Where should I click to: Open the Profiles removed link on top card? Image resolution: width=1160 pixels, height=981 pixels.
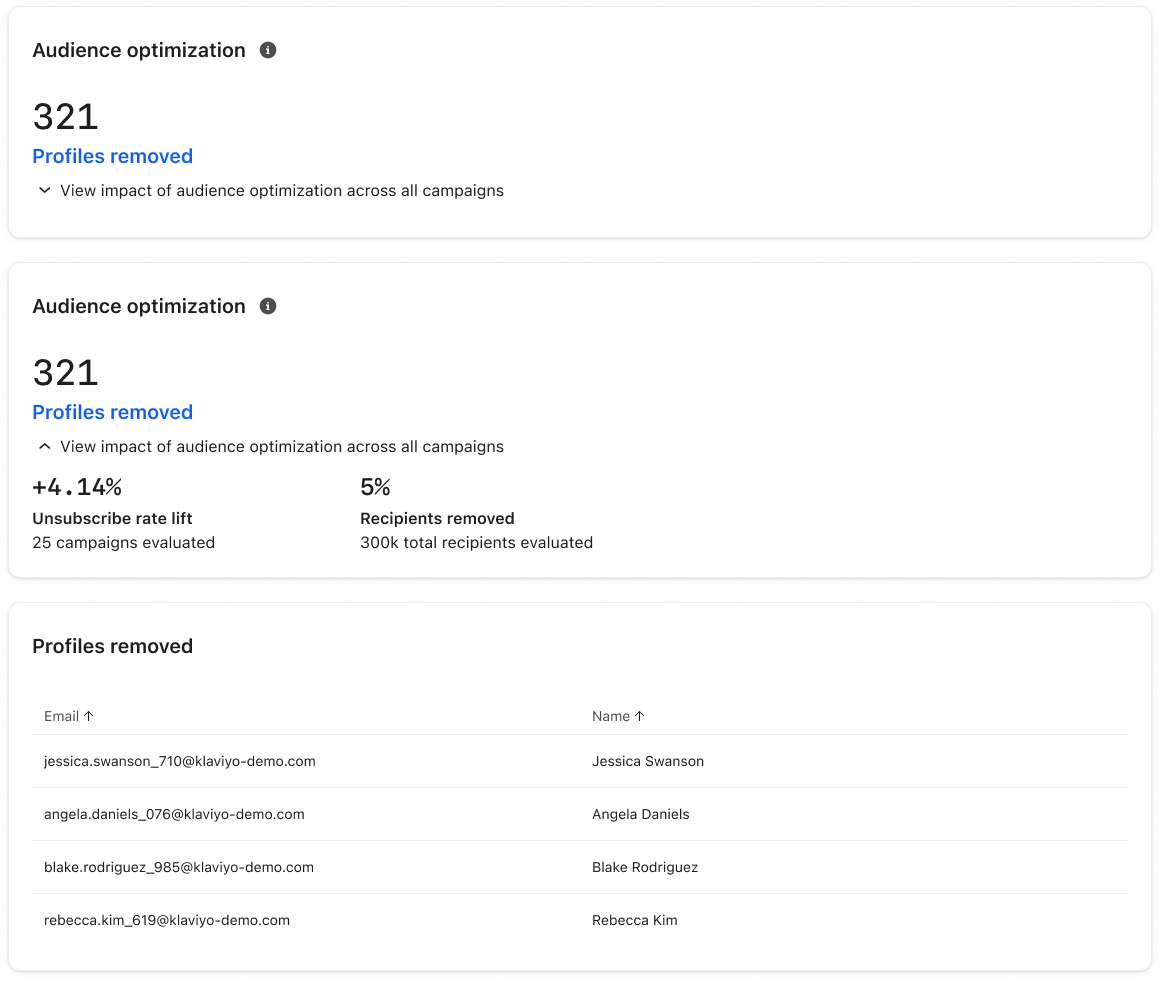pyautogui.click(x=112, y=156)
